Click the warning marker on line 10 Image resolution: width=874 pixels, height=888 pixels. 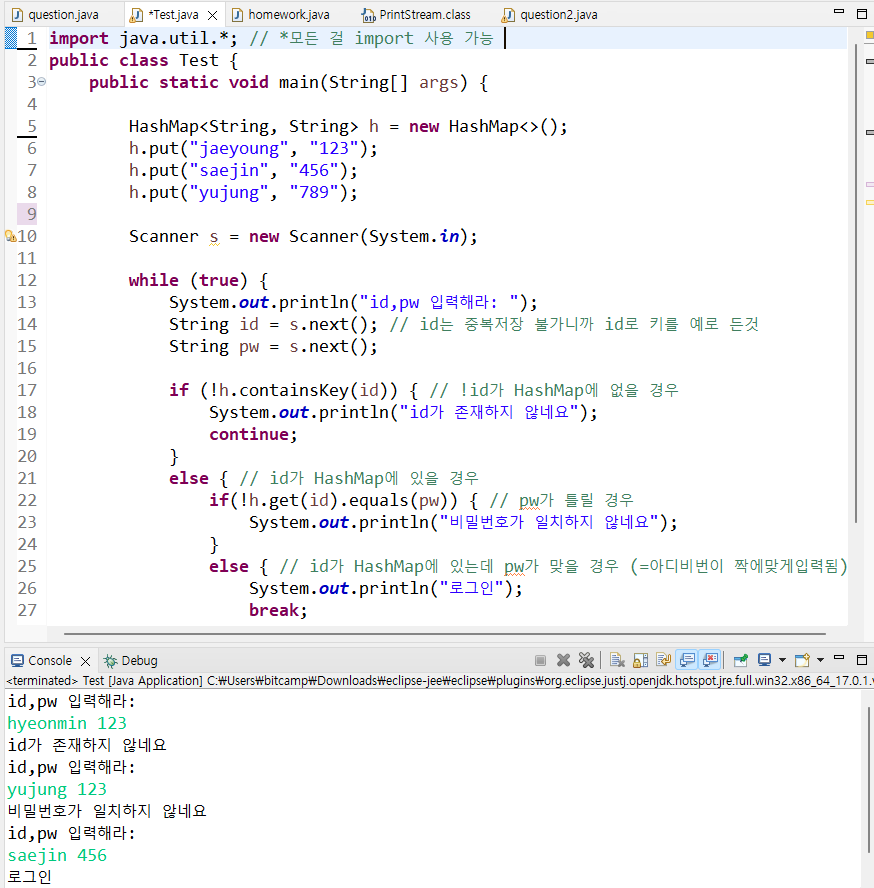coord(10,236)
